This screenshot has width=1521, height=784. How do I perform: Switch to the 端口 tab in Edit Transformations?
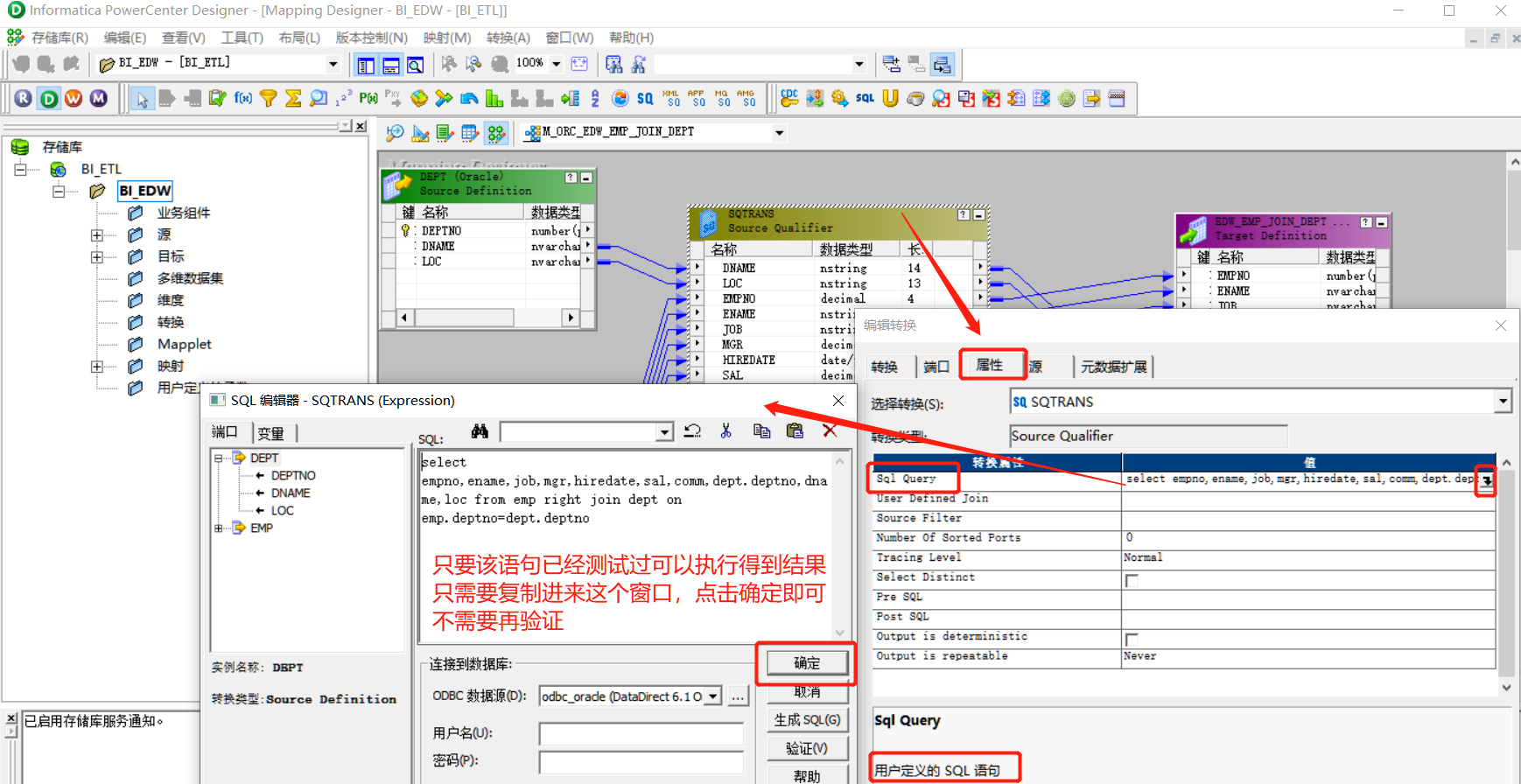click(x=936, y=367)
